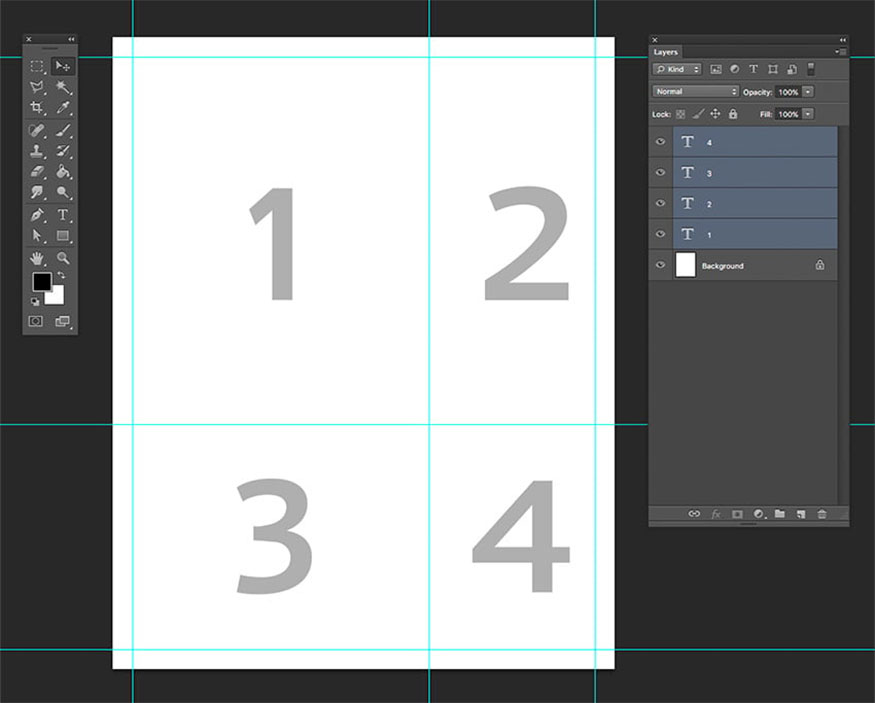The height and width of the screenshot is (703, 875).
Task: Toggle Quick Mask mode
Action: 36,321
